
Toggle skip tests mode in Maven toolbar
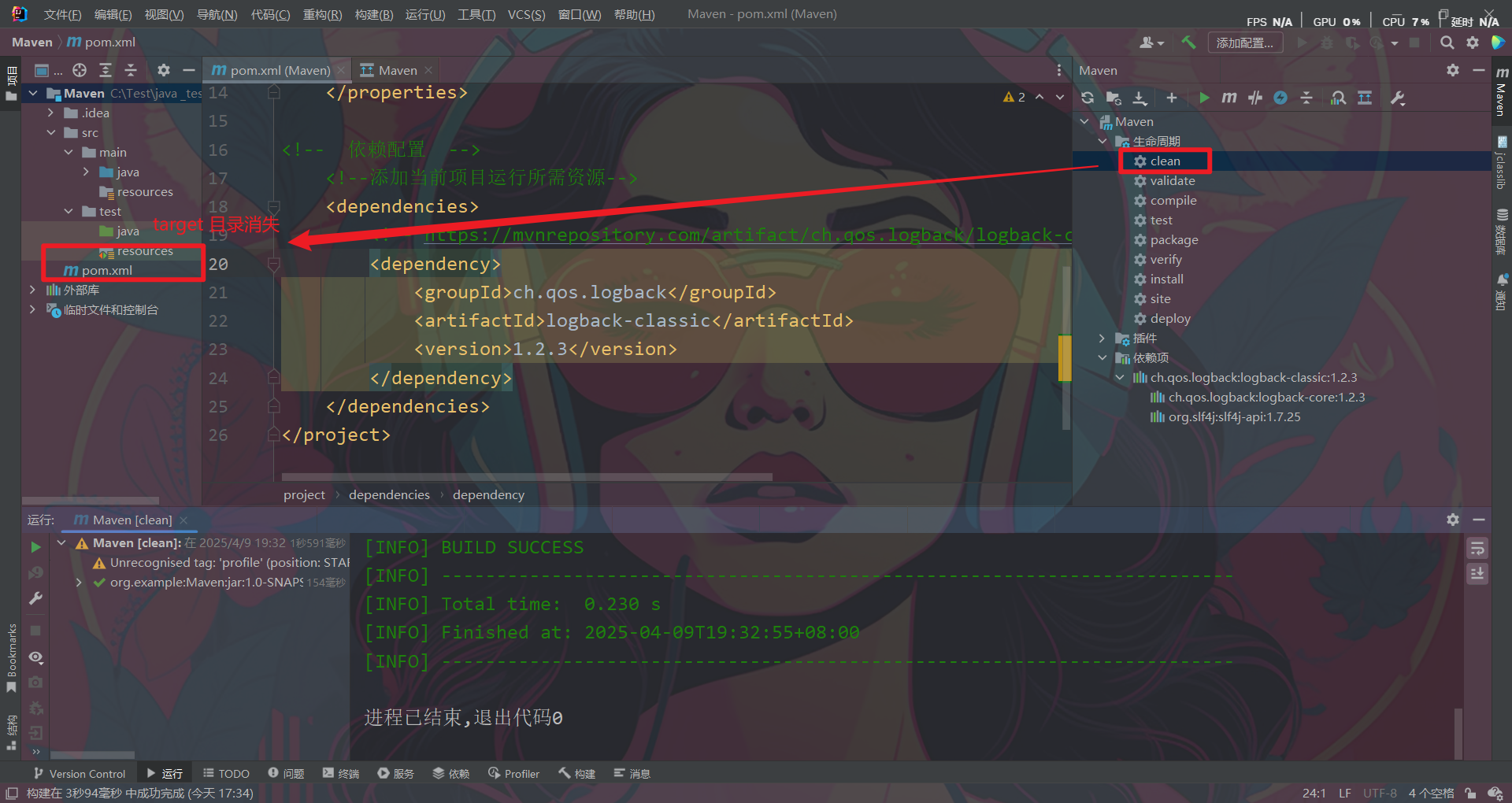tap(1255, 98)
